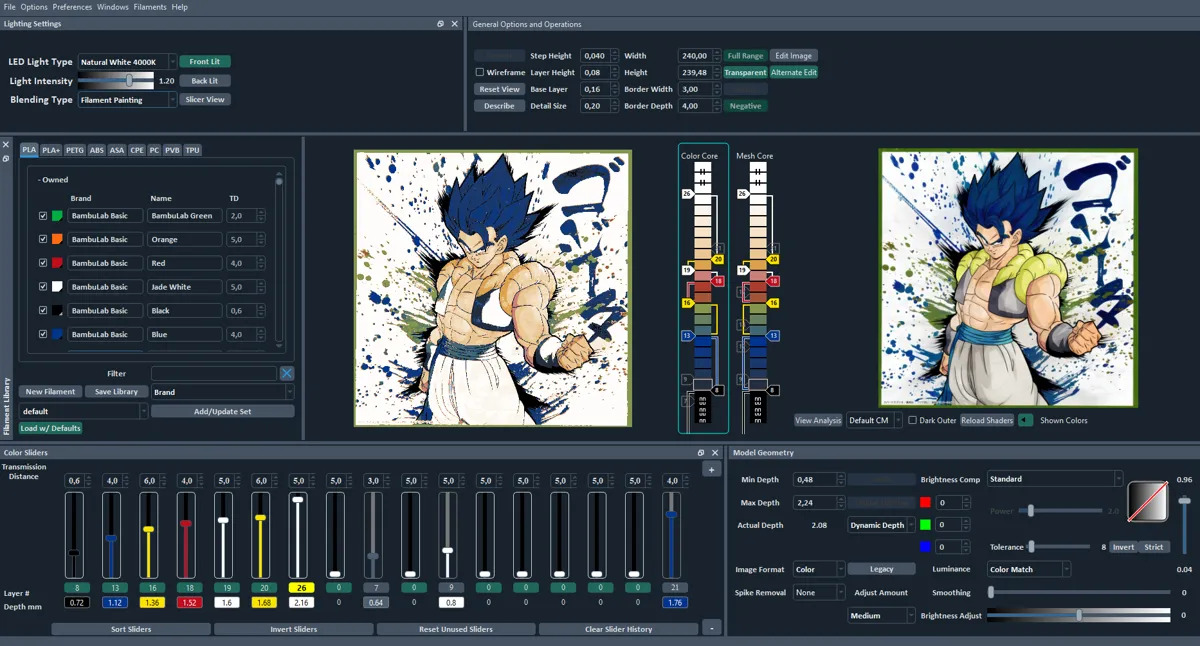Switch to the PETG filament tab
The width and height of the screenshot is (1200, 646).
tap(75, 150)
